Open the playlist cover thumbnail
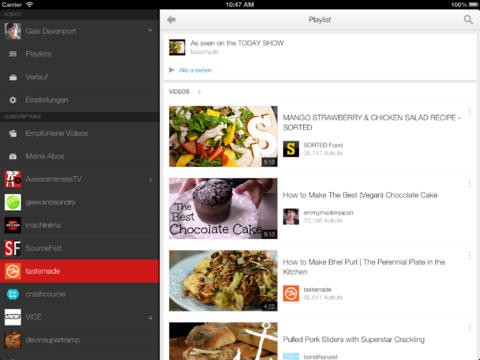The width and height of the screenshot is (480, 360). click(177, 47)
